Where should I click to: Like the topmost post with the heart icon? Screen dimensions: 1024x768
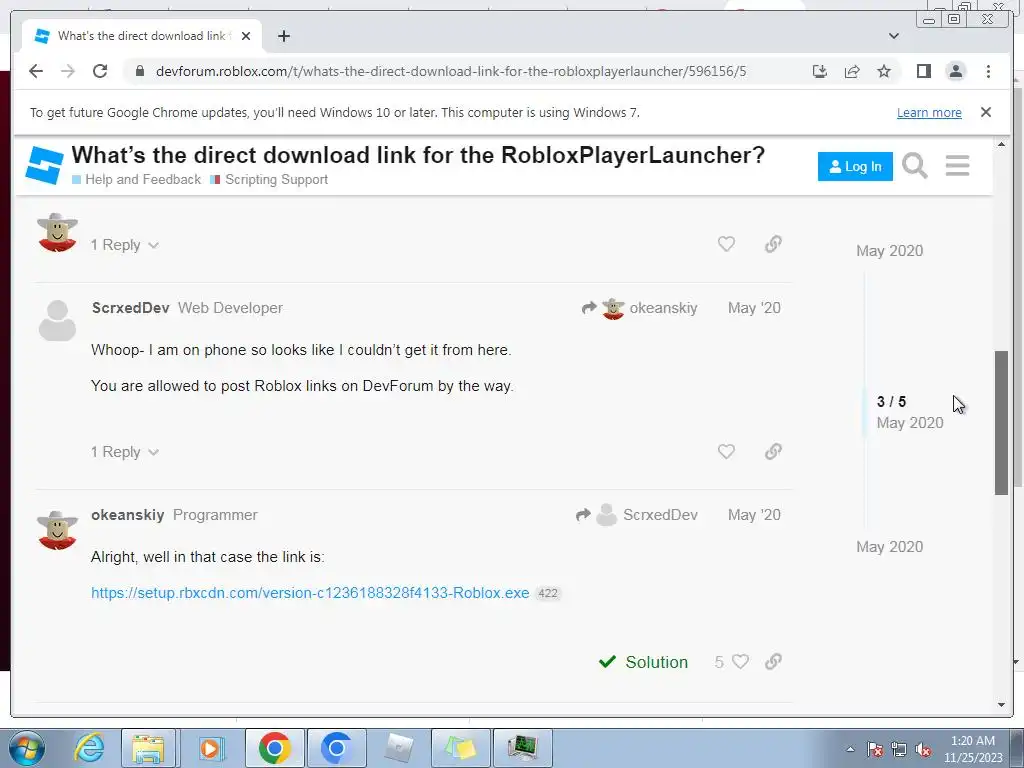click(726, 244)
